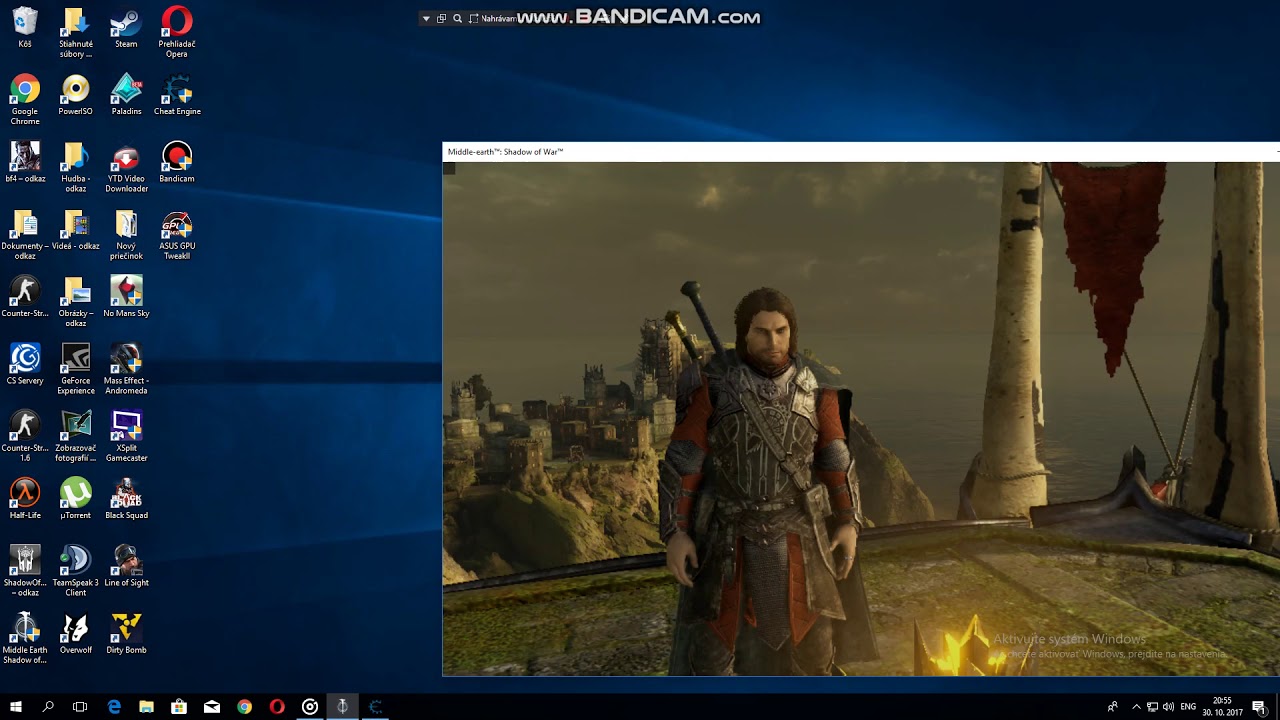Expand hidden system tray icons

[x=1136, y=707]
